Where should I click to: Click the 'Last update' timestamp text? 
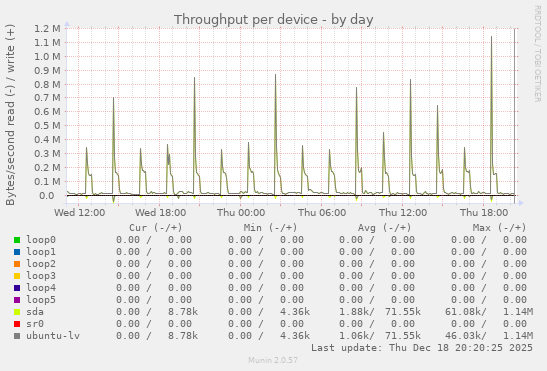422,348
